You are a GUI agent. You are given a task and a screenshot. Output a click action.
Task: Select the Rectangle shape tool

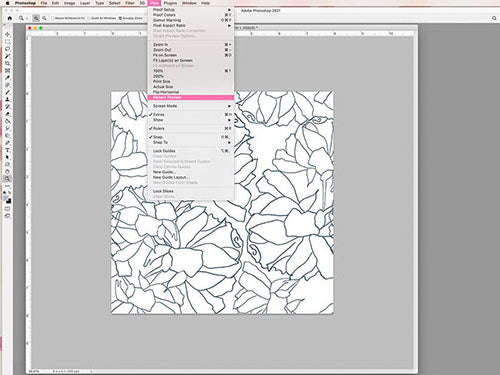tap(7, 164)
